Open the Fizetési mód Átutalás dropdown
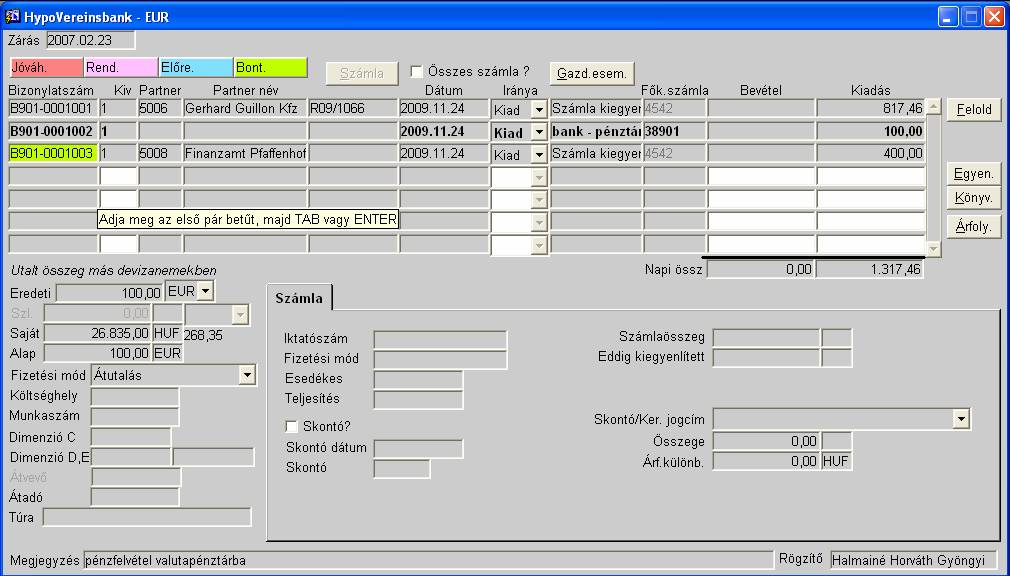 (x=247, y=375)
